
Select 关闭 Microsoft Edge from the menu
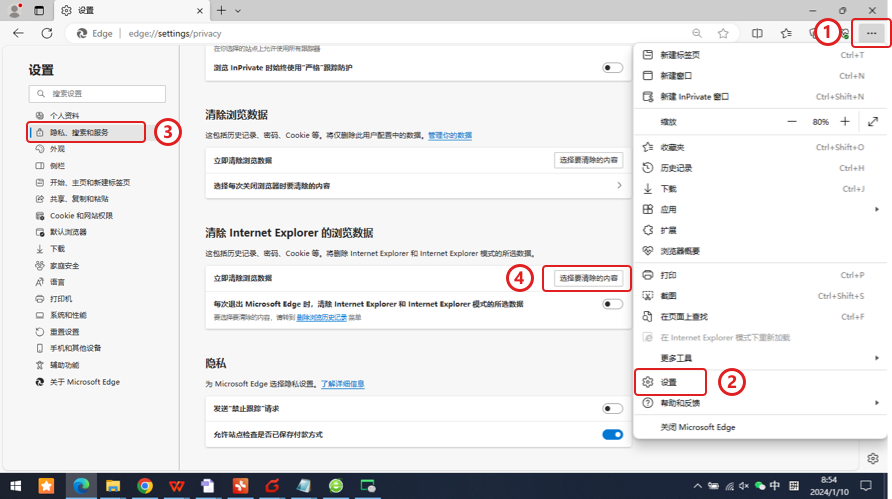click(x=761, y=427)
